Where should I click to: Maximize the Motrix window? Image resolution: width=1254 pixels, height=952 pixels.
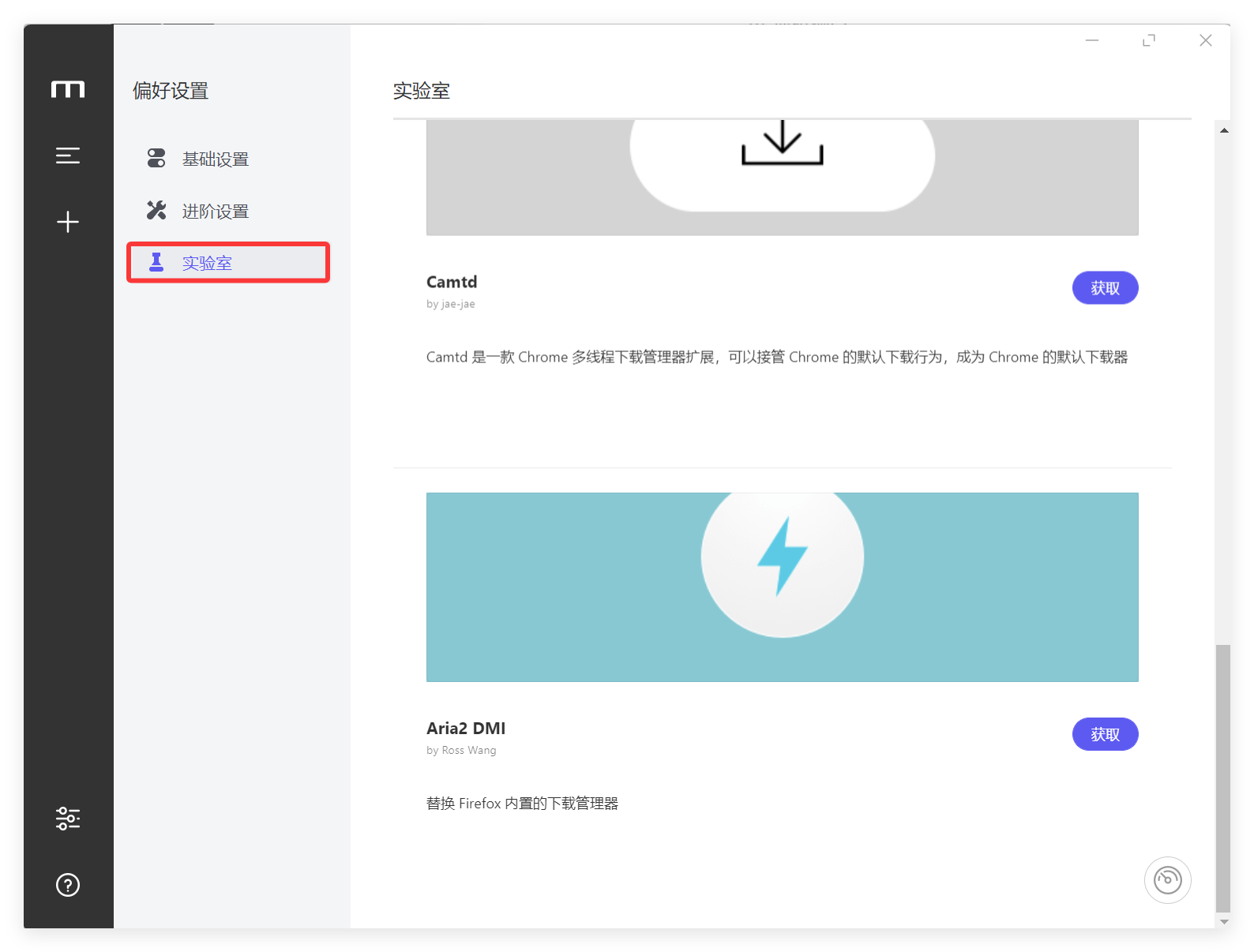[x=1149, y=40]
